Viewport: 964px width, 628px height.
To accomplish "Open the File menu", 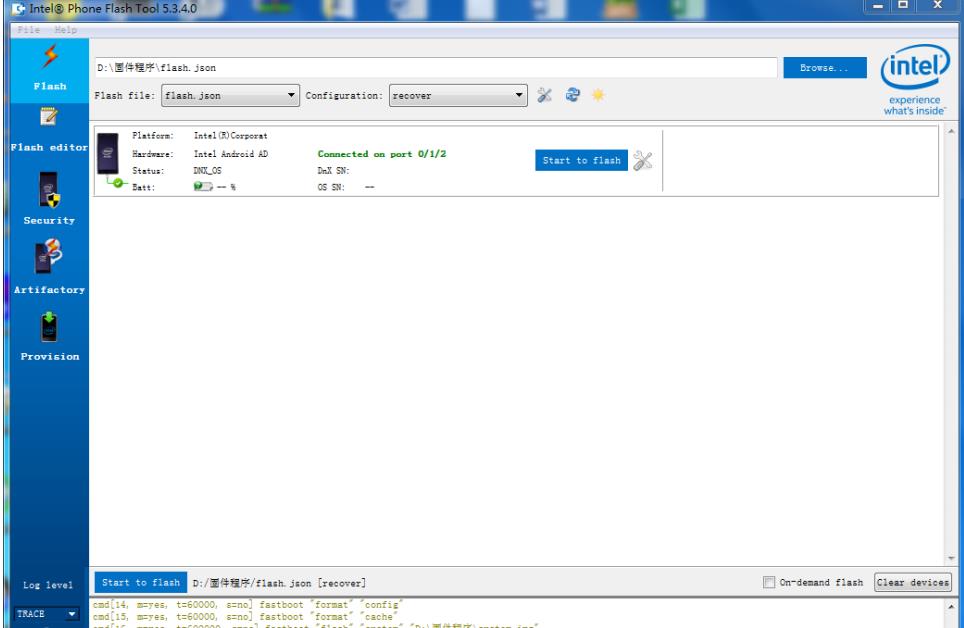I will pyautogui.click(x=29, y=30).
